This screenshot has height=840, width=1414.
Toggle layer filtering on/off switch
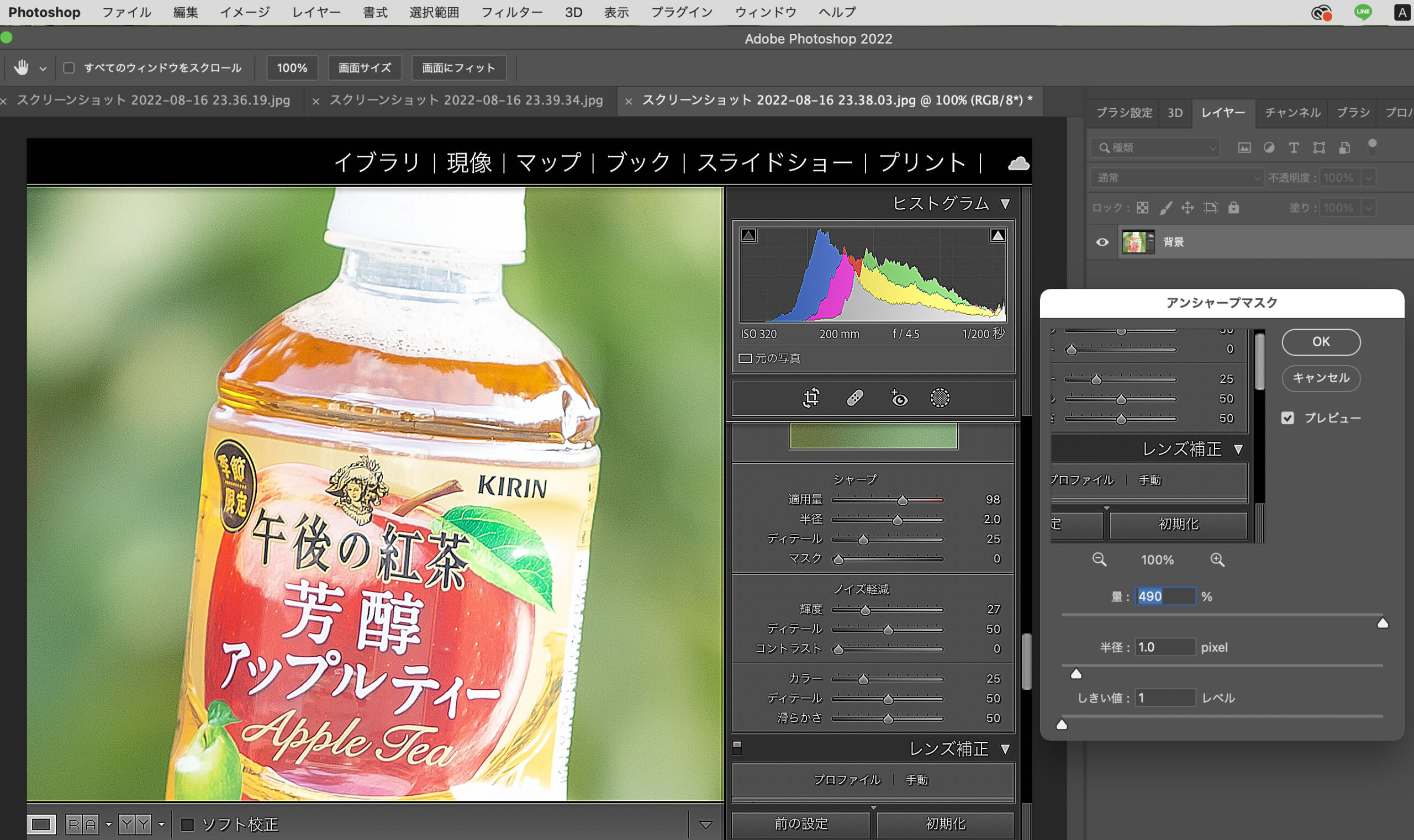click(x=1371, y=146)
